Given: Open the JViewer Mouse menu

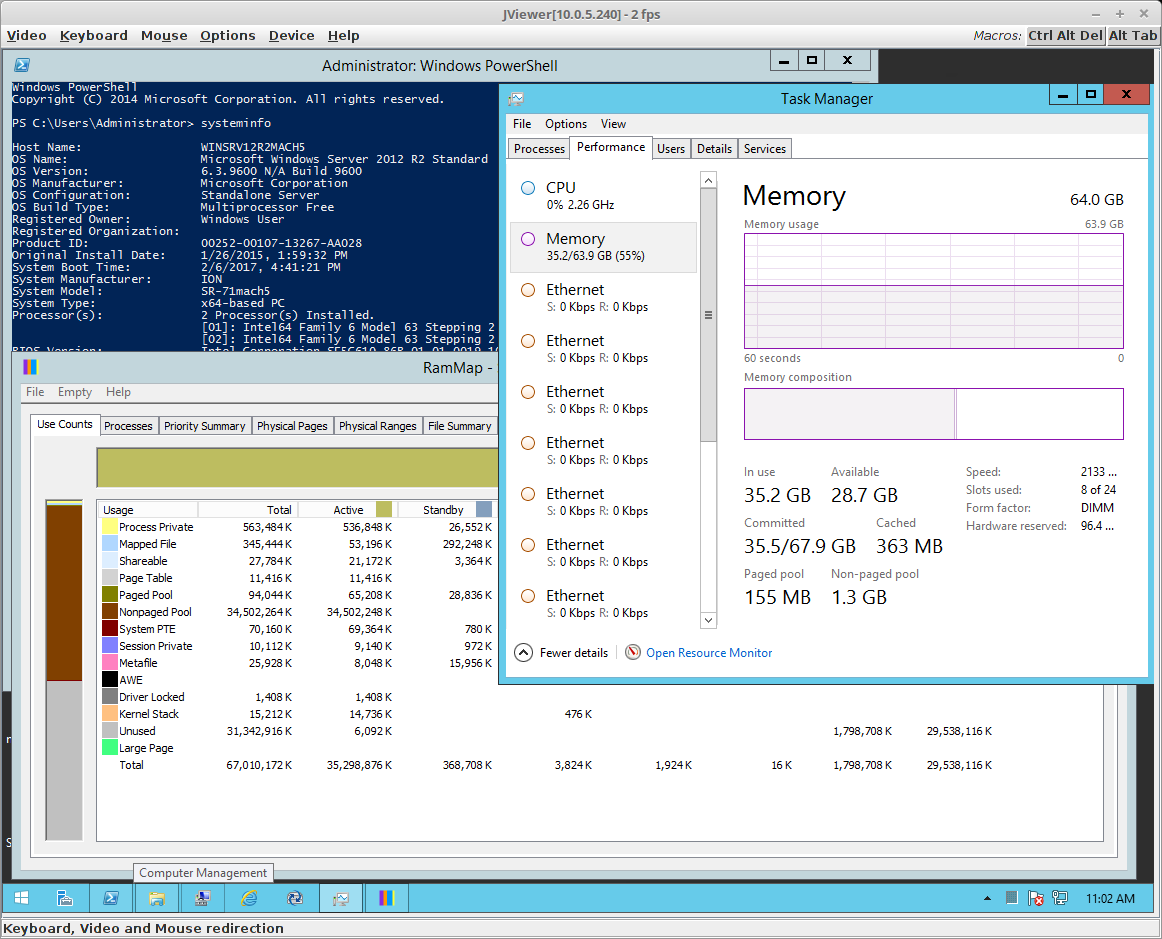Looking at the screenshot, I should click(164, 36).
